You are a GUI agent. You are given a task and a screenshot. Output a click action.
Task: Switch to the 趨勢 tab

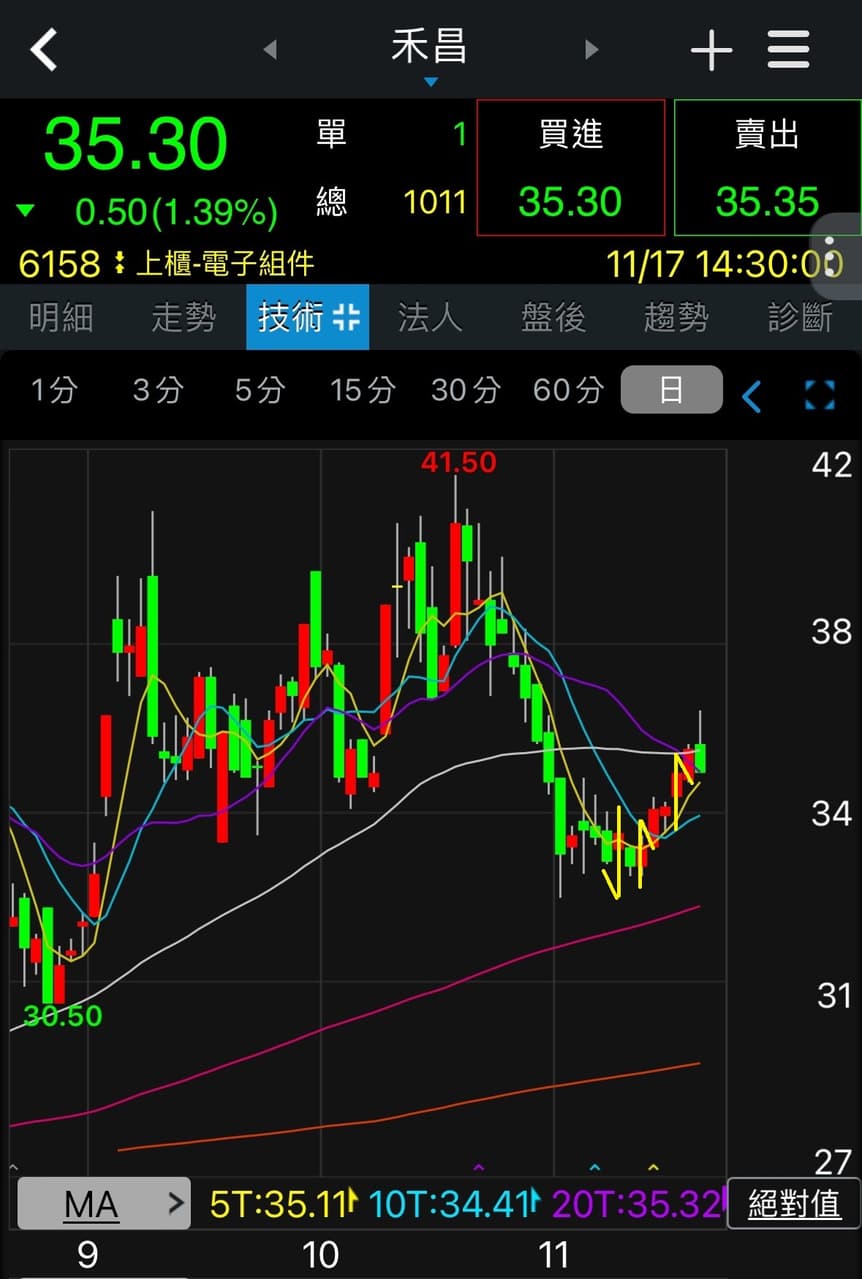677,317
